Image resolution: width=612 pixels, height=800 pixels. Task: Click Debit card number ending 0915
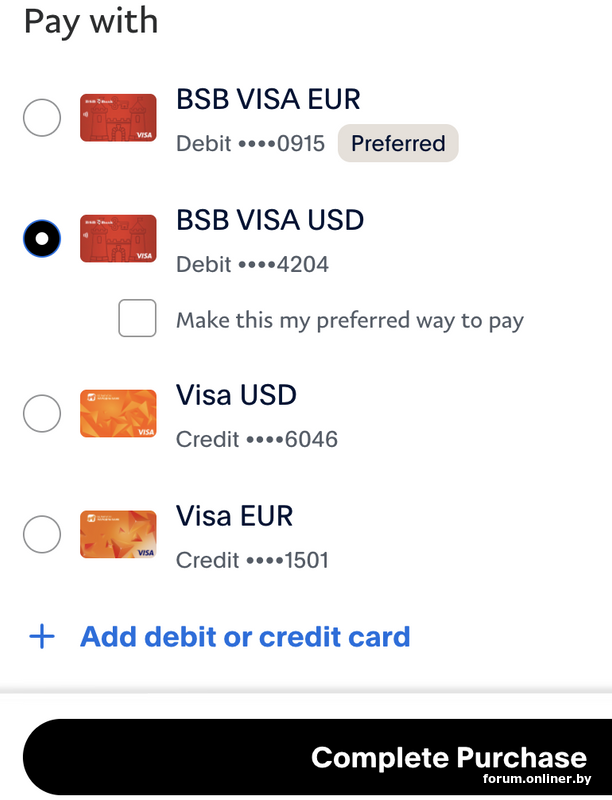coord(250,144)
